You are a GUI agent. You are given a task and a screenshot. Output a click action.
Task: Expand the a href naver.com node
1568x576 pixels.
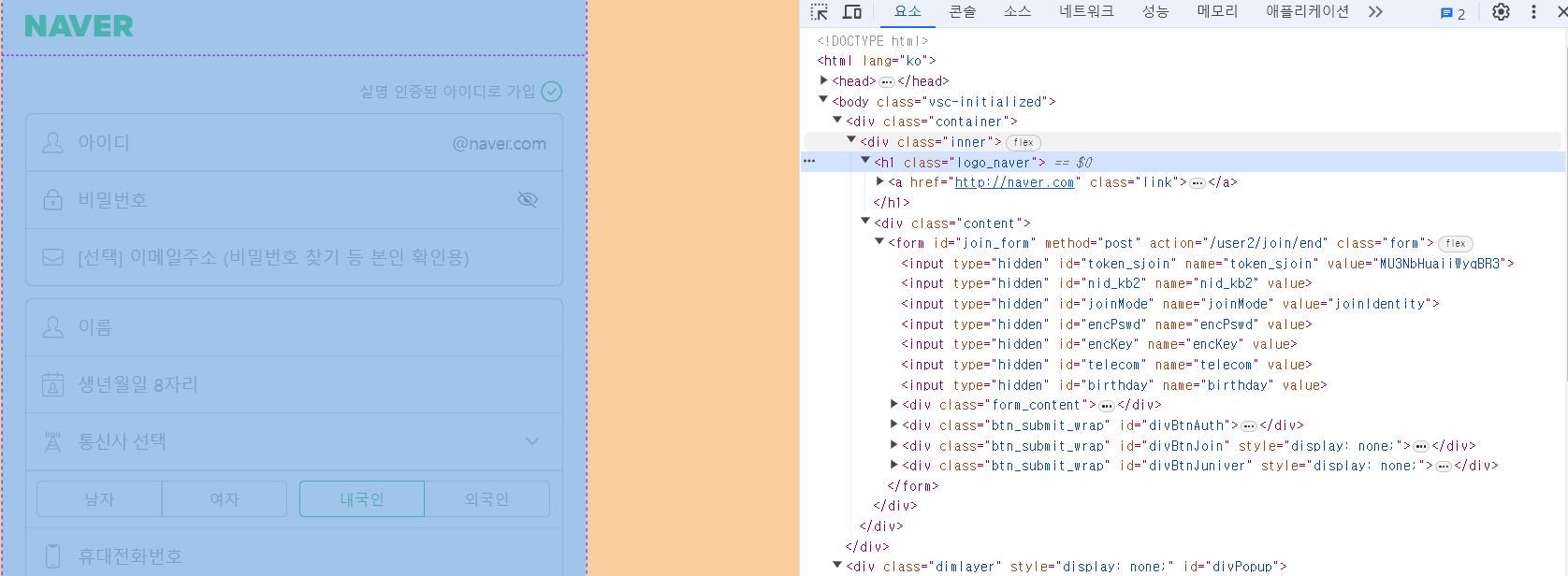point(879,181)
